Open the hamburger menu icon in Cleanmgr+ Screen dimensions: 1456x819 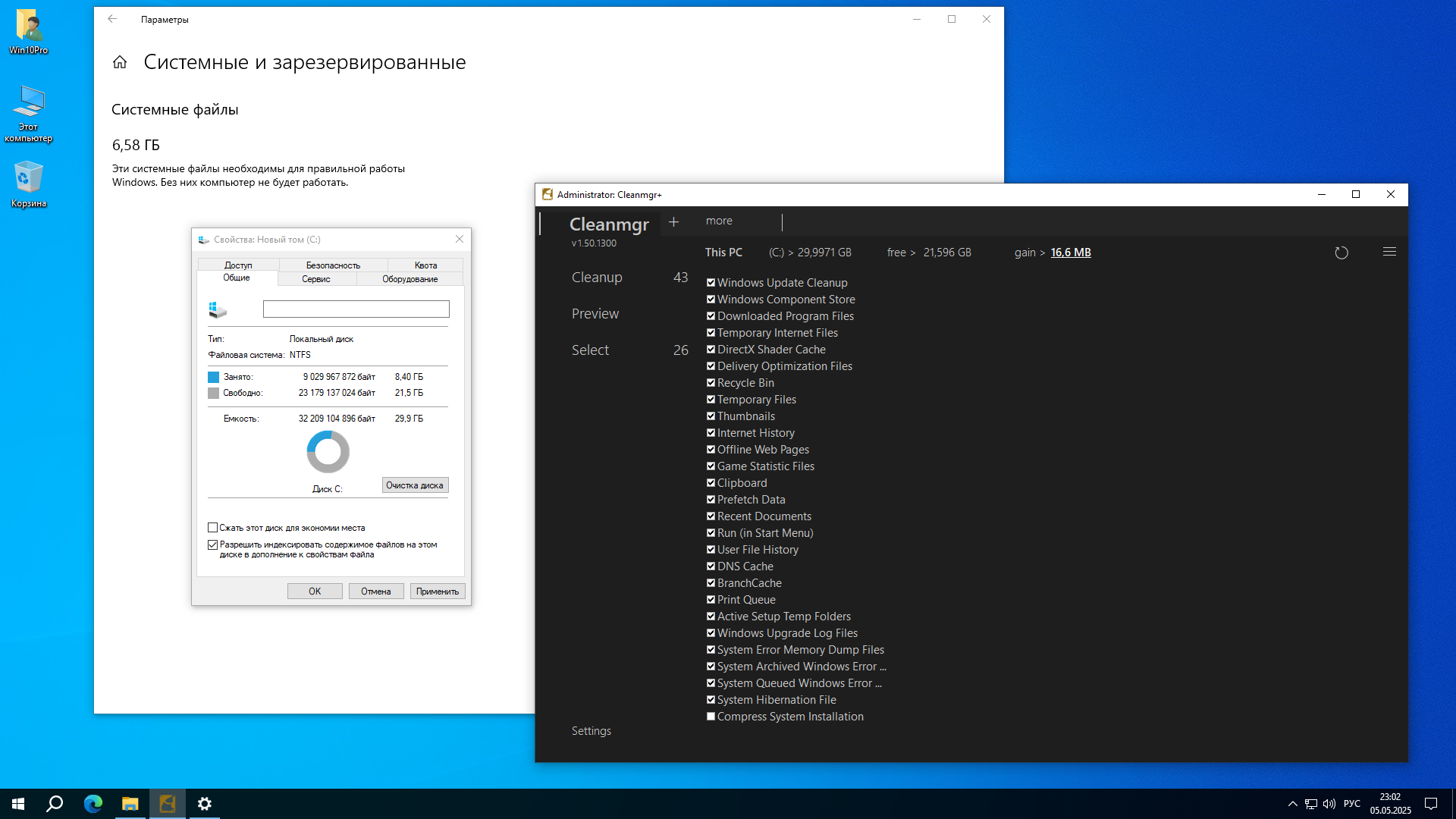[1390, 252]
